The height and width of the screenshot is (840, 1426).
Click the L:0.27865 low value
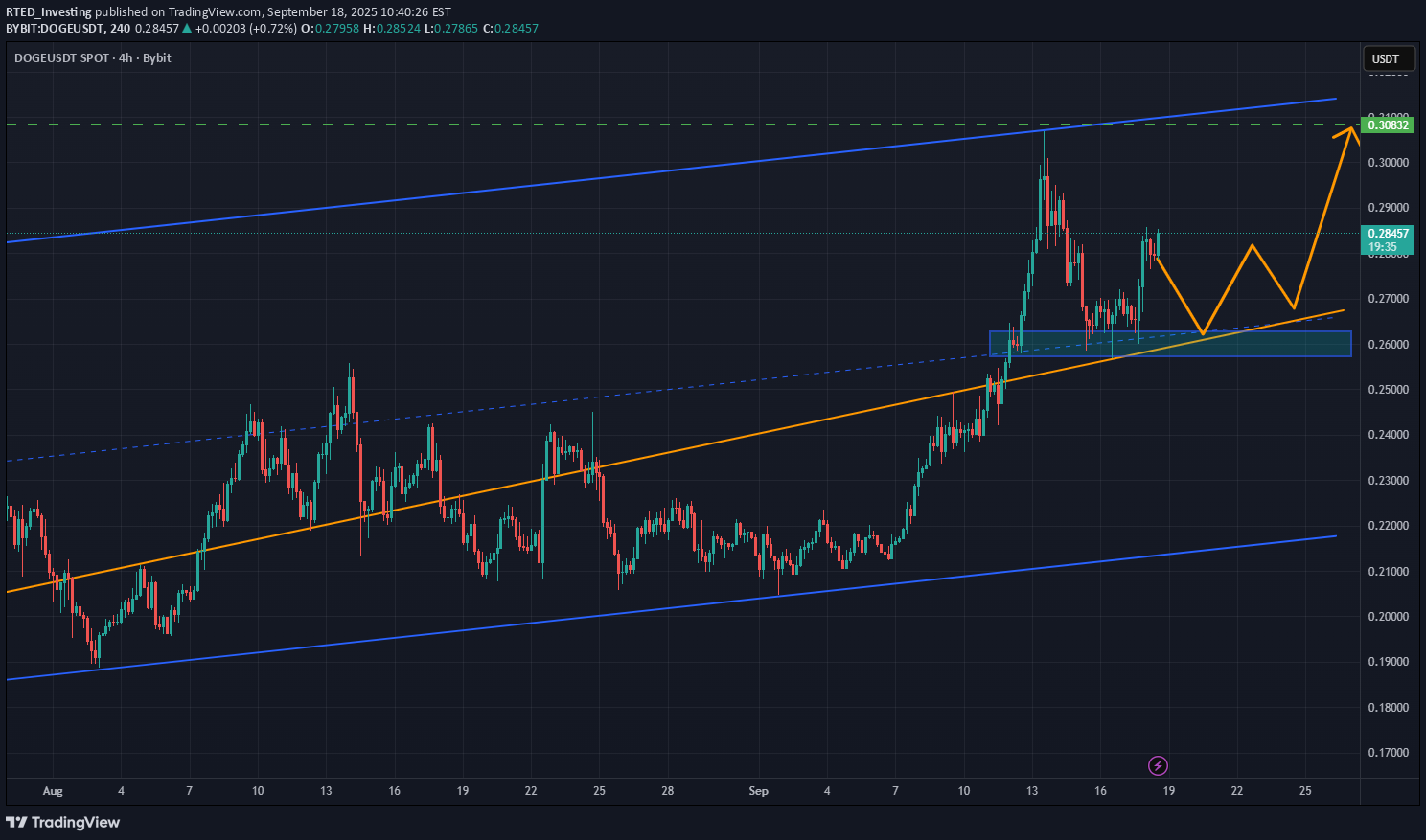tap(450, 28)
